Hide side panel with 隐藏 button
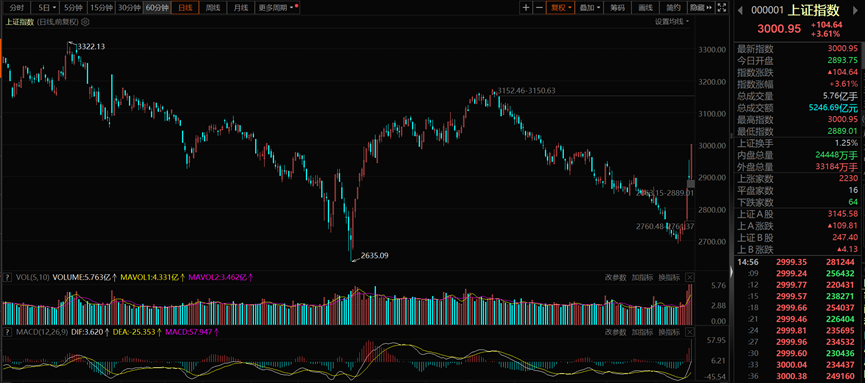 [701, 8]
